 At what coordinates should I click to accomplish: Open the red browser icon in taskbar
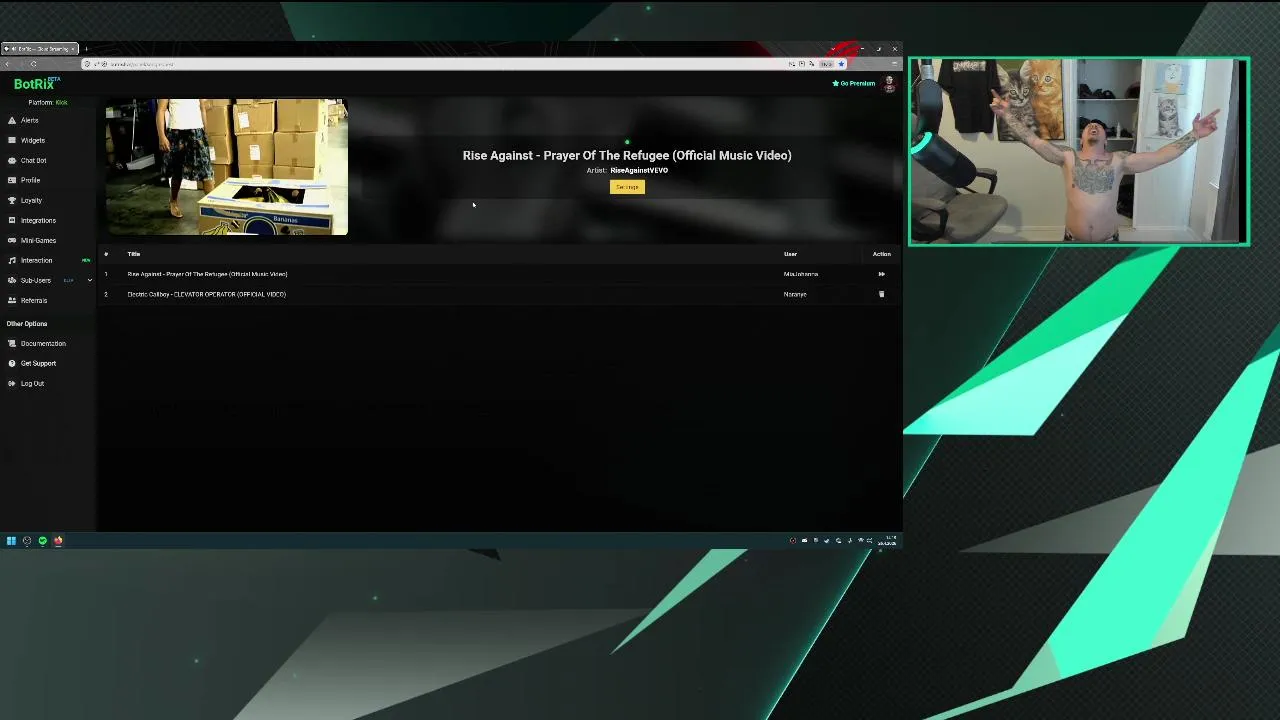pos(58,541)
